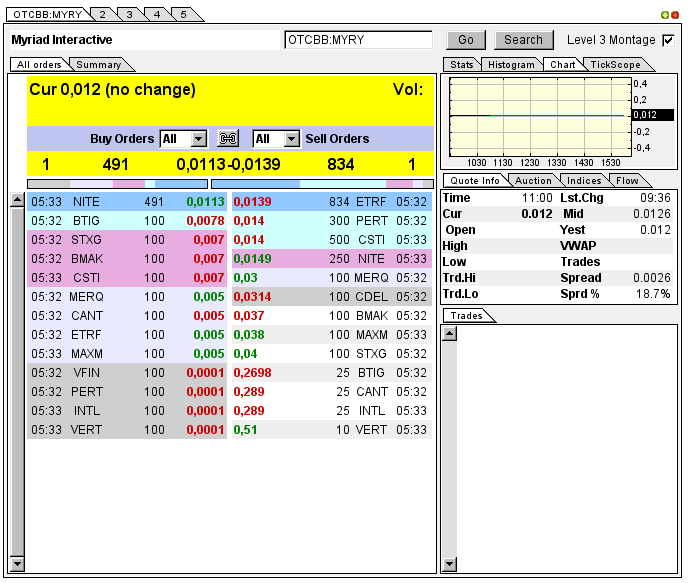Click the Go button
The height and width of the screenshot is (583, 693).
(x=466, y=40)
